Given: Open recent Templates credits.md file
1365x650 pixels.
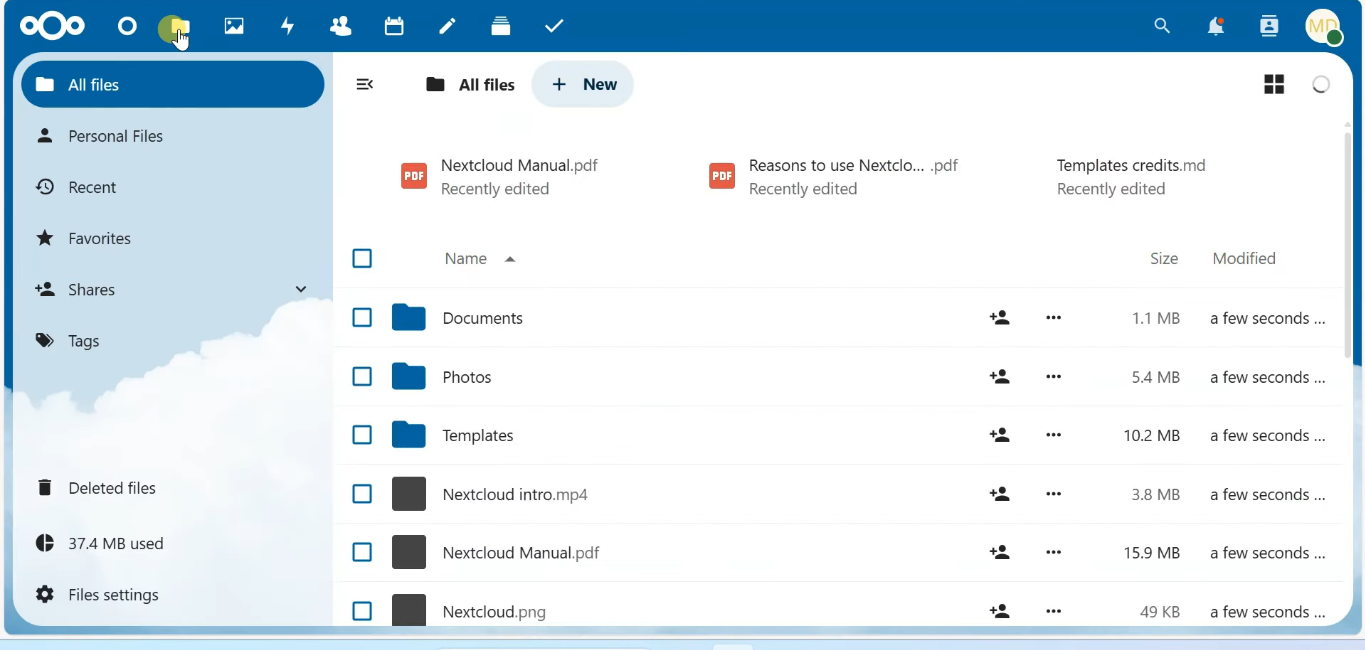Looking at the screenshot, I should [x=1132, y=178].
